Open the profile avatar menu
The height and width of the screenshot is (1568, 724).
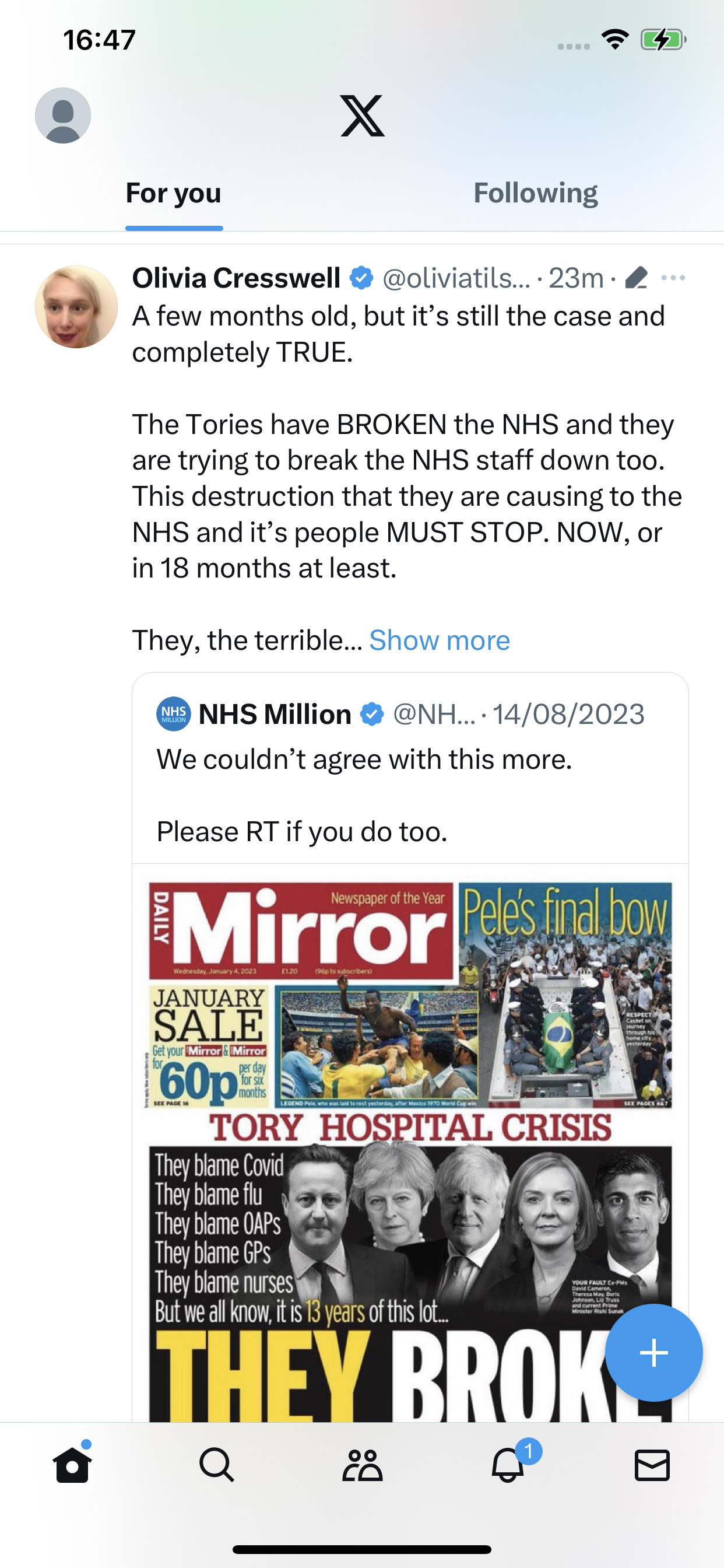pyautogui.click(x=63, y=116)
